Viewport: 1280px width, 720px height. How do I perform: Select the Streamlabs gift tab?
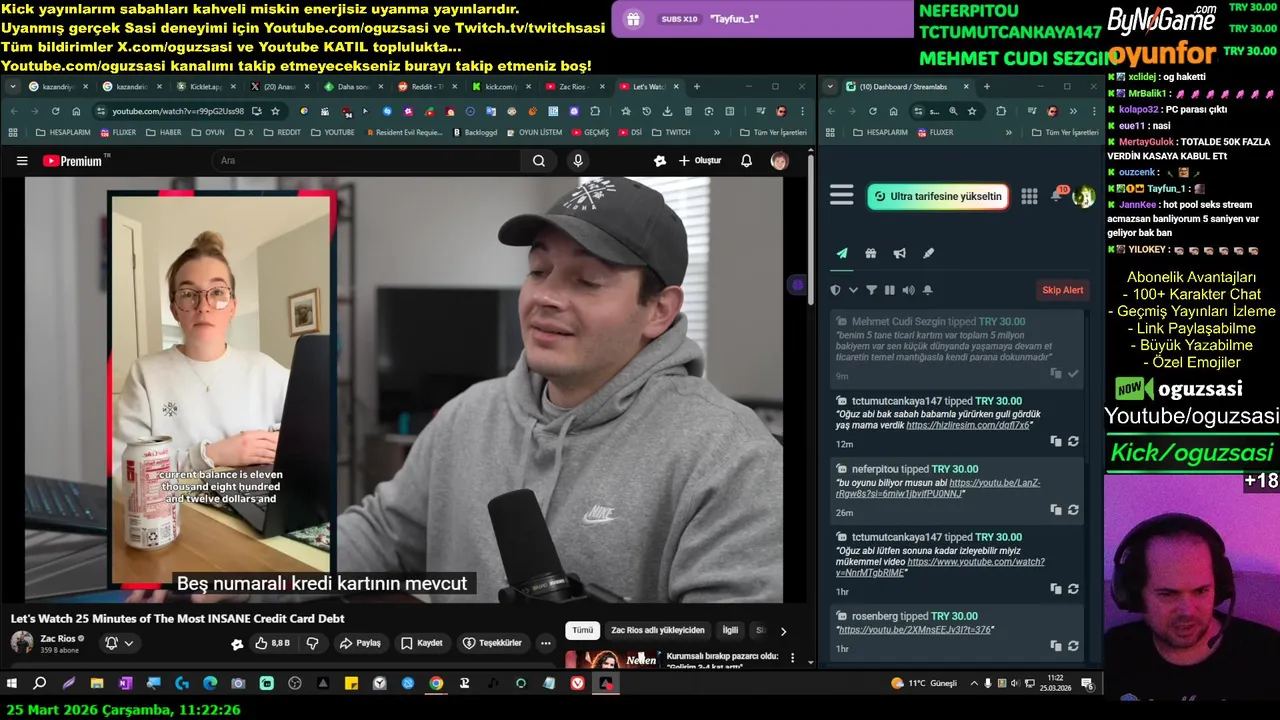871,254
